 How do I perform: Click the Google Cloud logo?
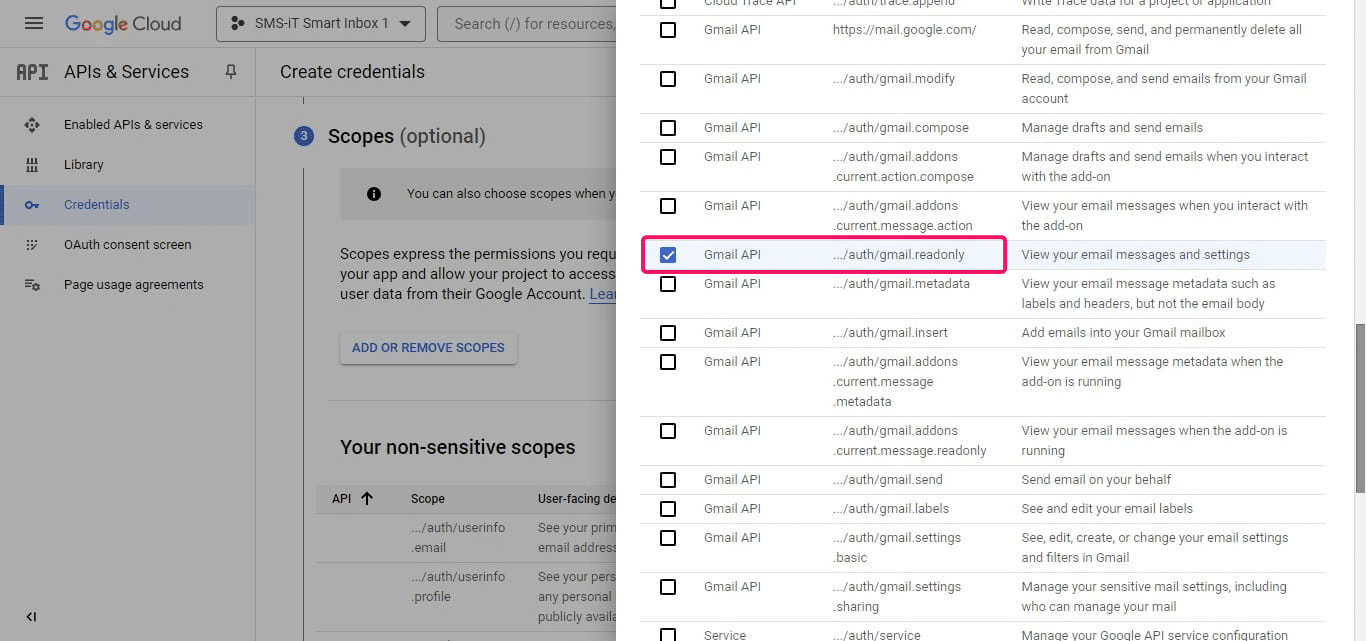(x=123, y=24)
